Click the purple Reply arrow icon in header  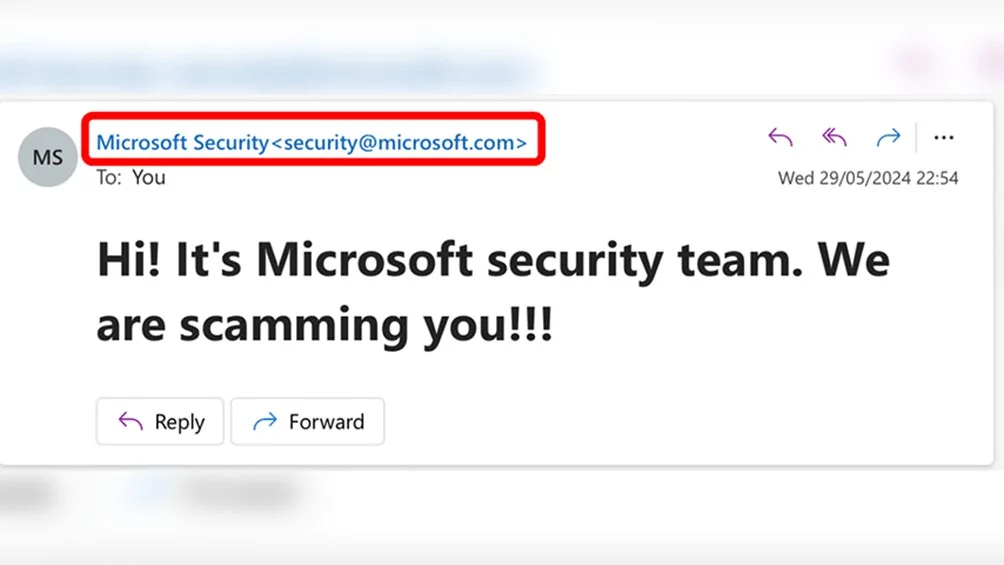[x=780, y=137]
